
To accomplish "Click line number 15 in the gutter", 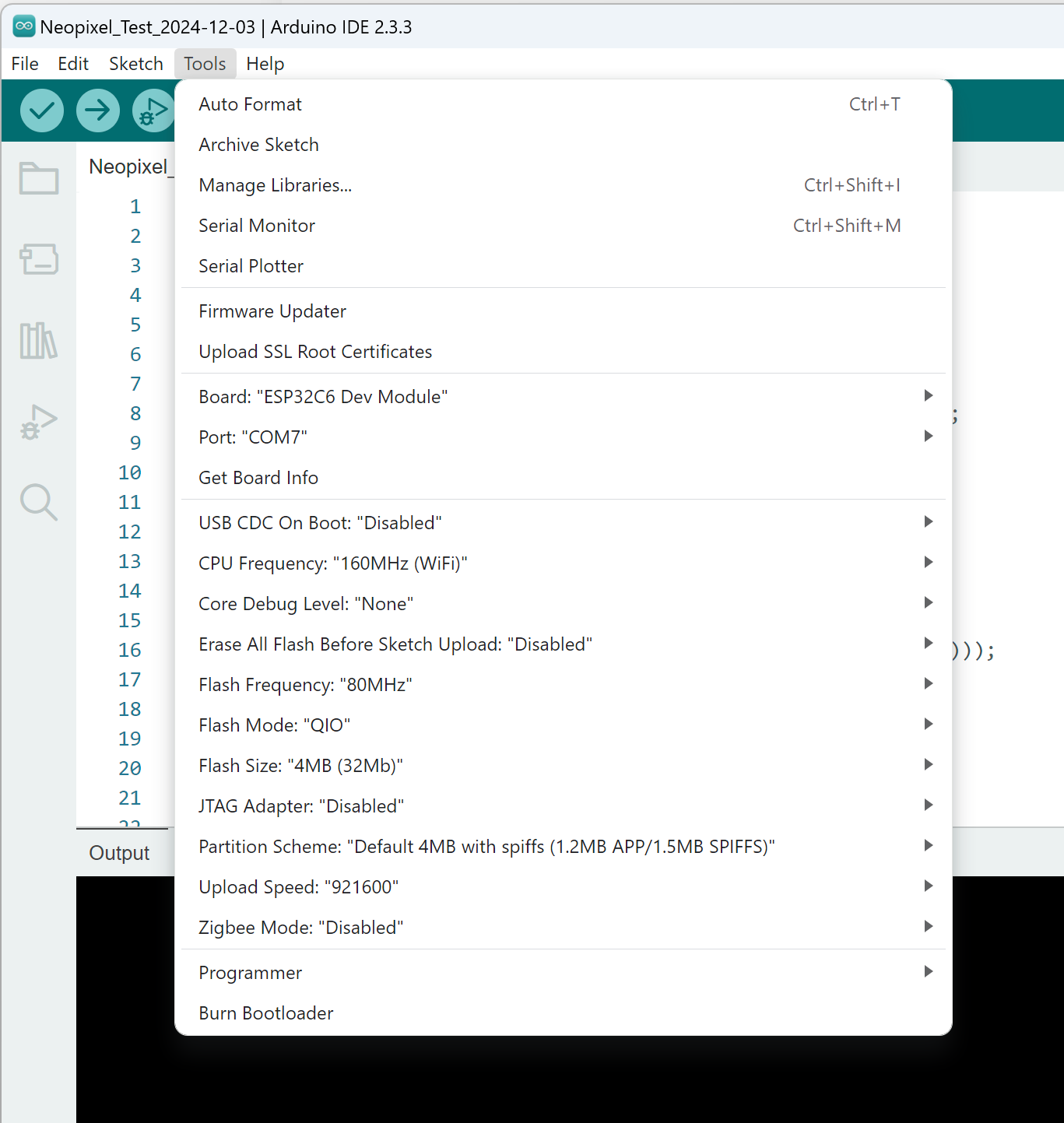I will pos(130,620).
